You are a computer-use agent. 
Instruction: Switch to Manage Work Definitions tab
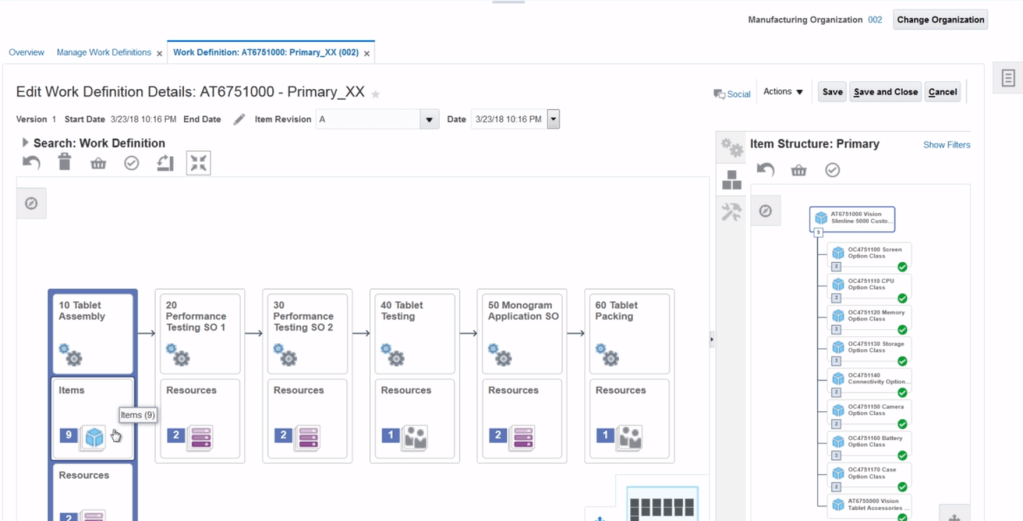point(103,52)
